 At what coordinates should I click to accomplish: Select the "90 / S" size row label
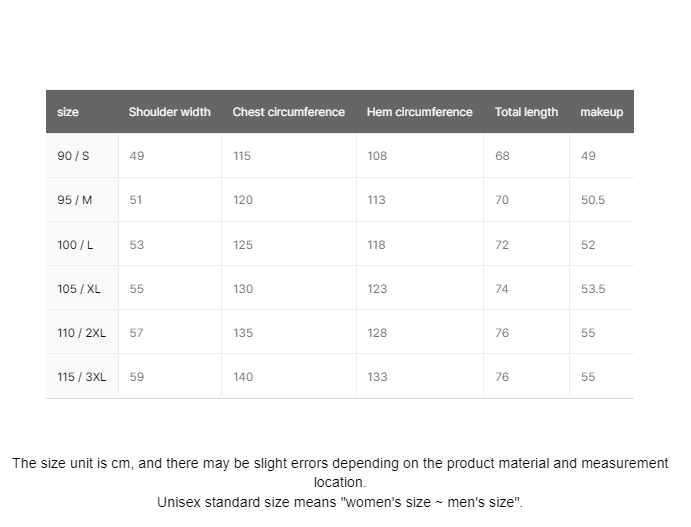click(74, 156)
